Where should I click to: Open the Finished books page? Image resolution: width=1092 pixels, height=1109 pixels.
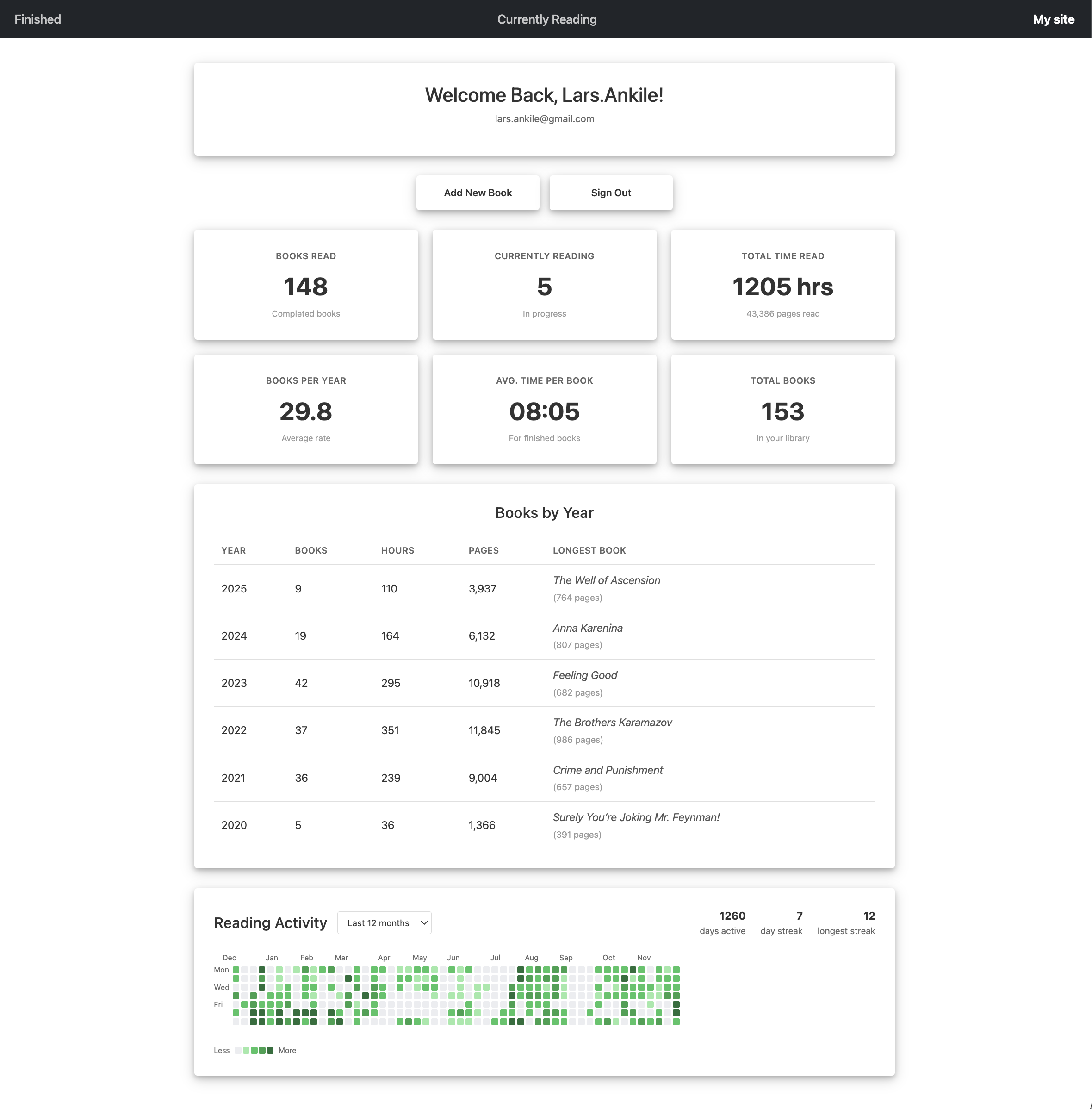37,19
